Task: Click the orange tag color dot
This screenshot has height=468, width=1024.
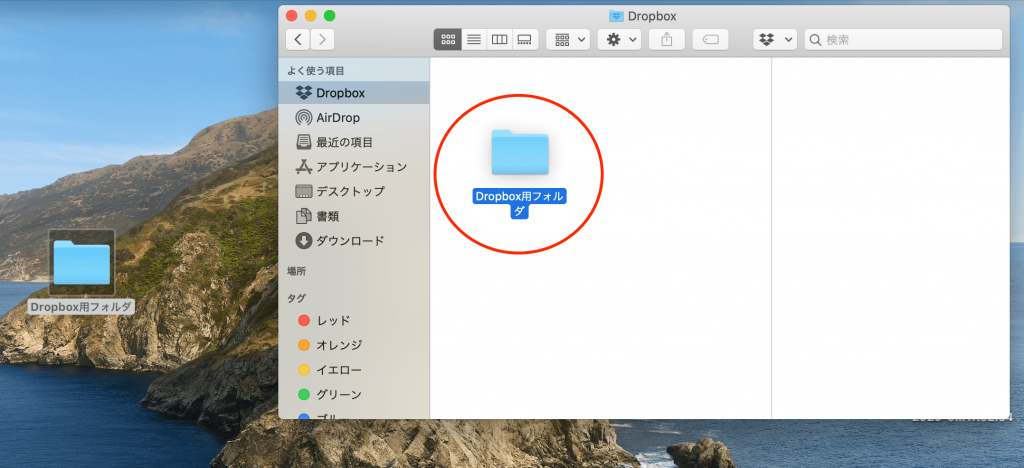Action: (304, 345)
